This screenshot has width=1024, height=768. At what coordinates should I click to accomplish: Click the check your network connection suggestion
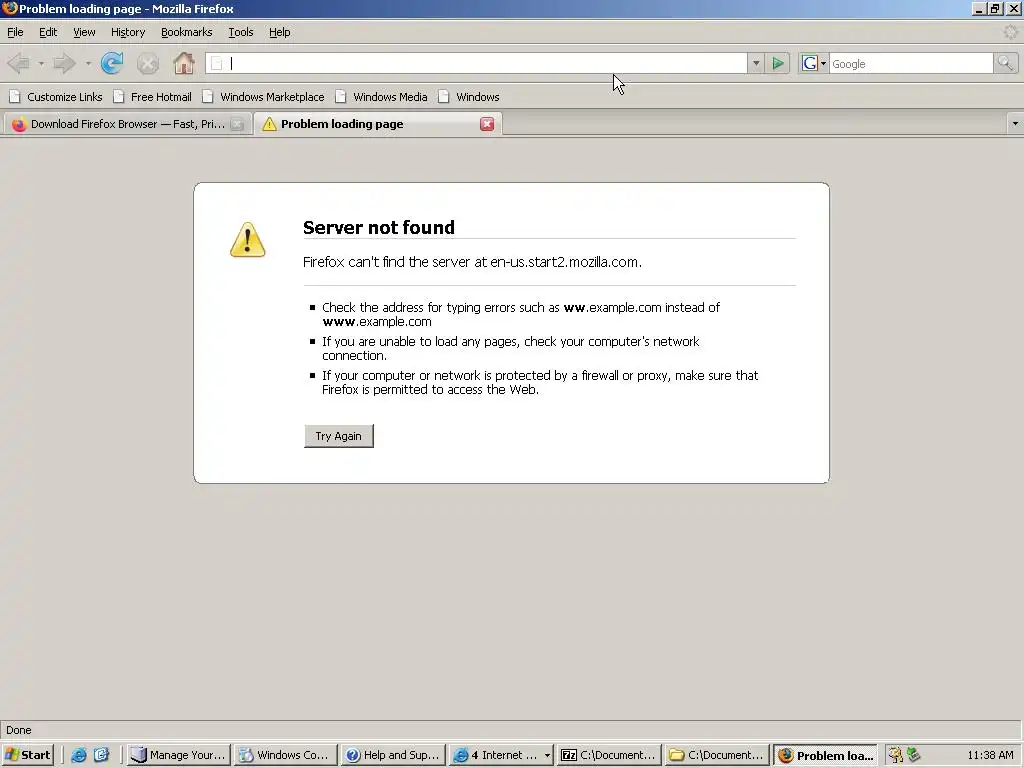click(511, 349)
